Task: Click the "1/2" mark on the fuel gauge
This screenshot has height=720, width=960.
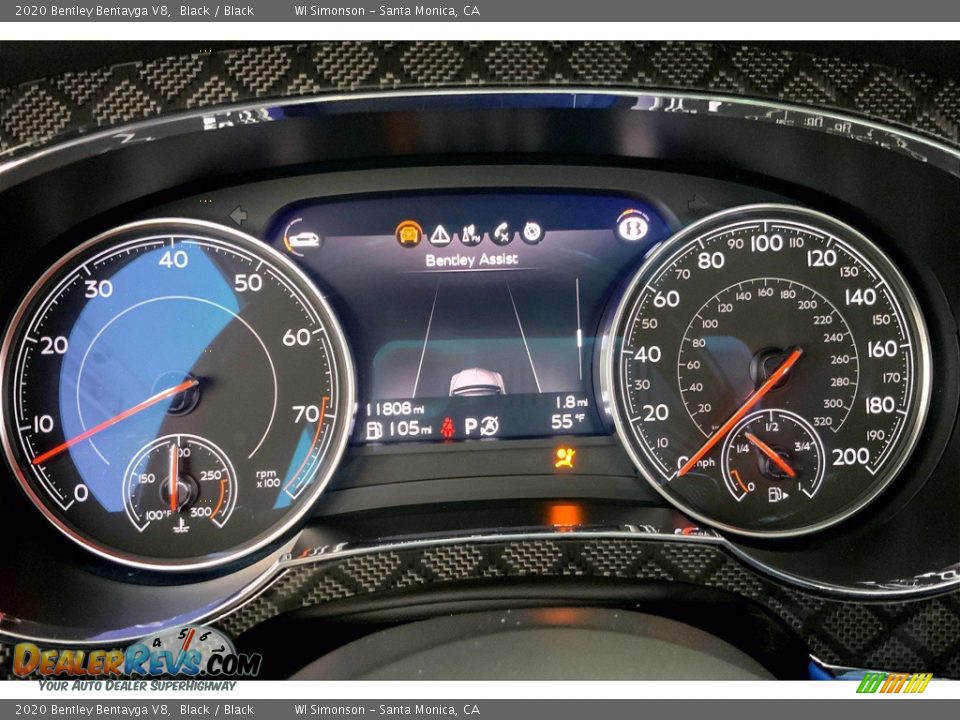Action: coord(772,426)
